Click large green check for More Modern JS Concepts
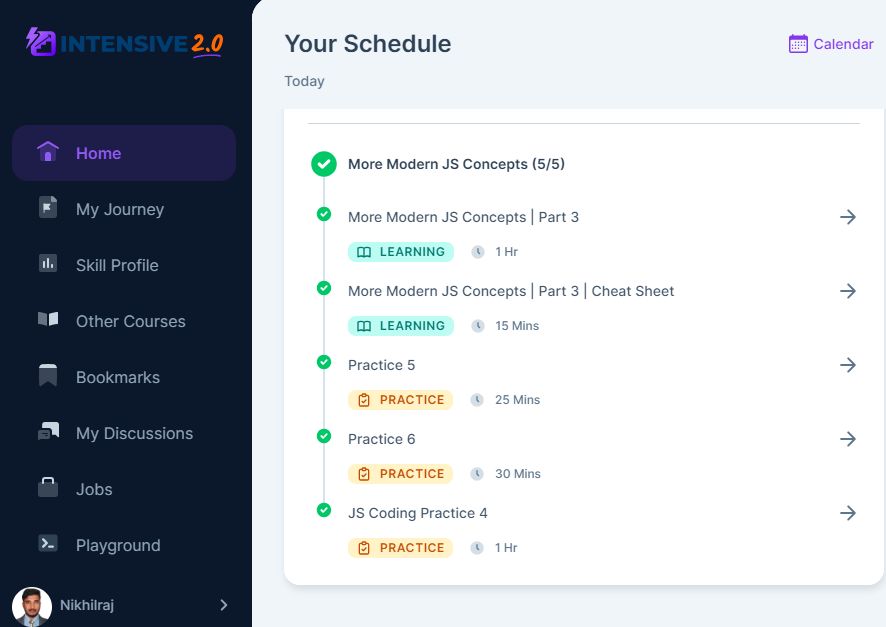The height and width of the screenshot is (627, 886). tap(324, 164)
